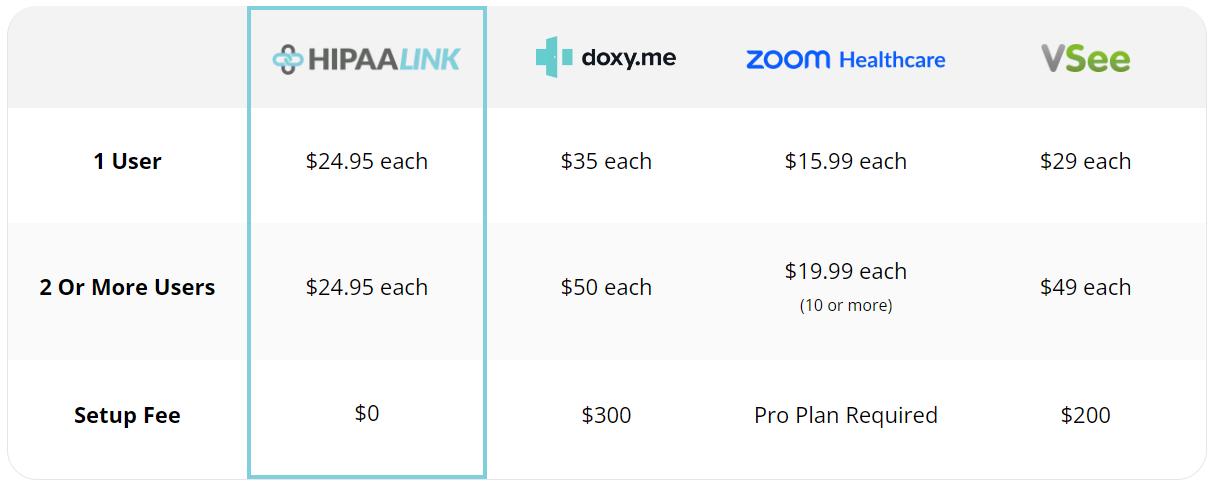Select the 1 User row label
1213x486 pixels.
[x=127, y=161]
